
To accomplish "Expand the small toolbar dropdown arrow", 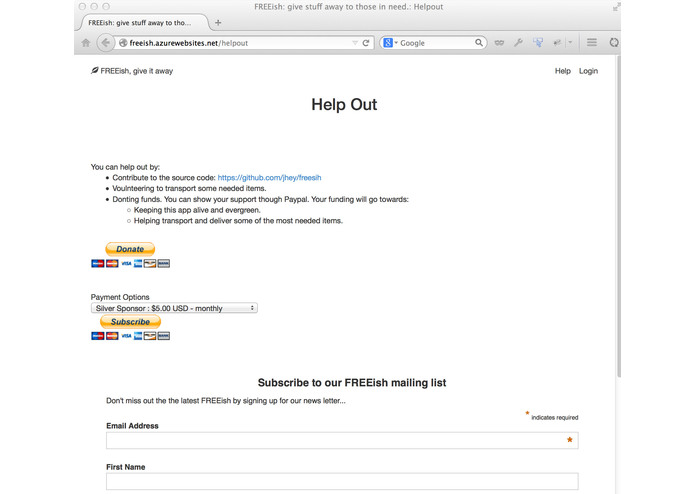I will pyautogui.click(x=570, y=43).
